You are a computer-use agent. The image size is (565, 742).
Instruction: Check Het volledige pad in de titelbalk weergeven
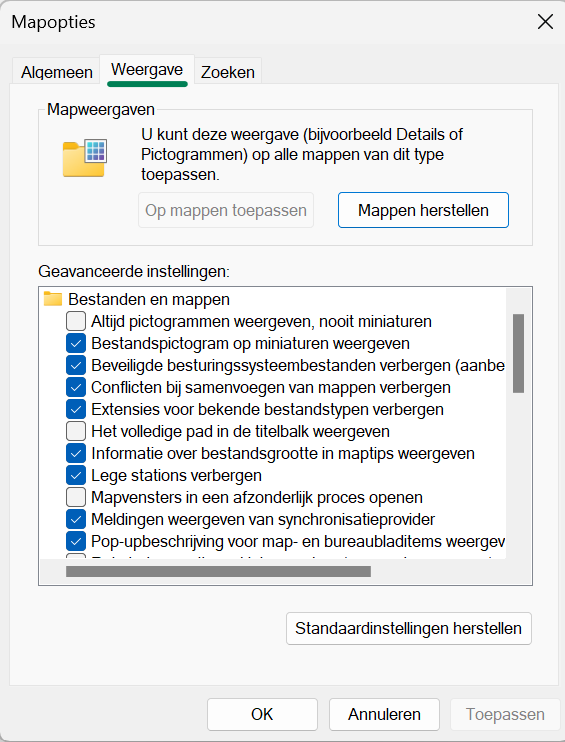[x=76, y=431]
